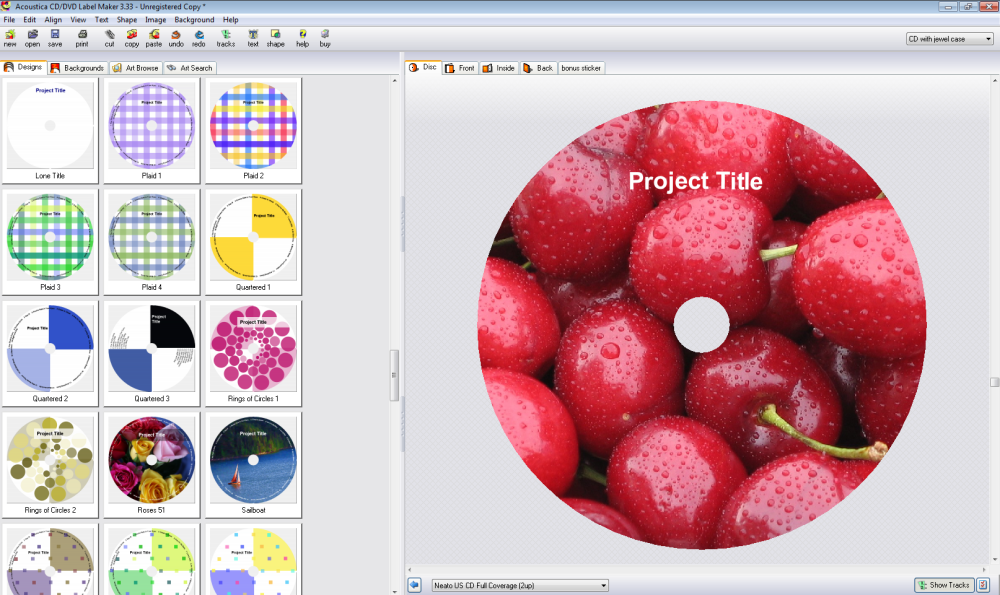Switch to the Art Browse tab
1000x595 pixels.
coord(135,68)
